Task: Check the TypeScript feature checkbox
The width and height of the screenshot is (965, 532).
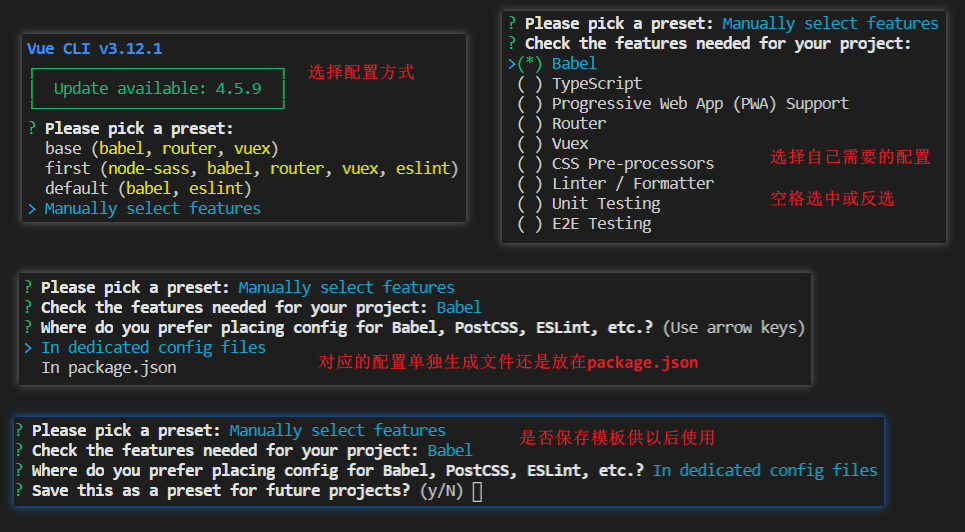Action: [x=530, y=84]
